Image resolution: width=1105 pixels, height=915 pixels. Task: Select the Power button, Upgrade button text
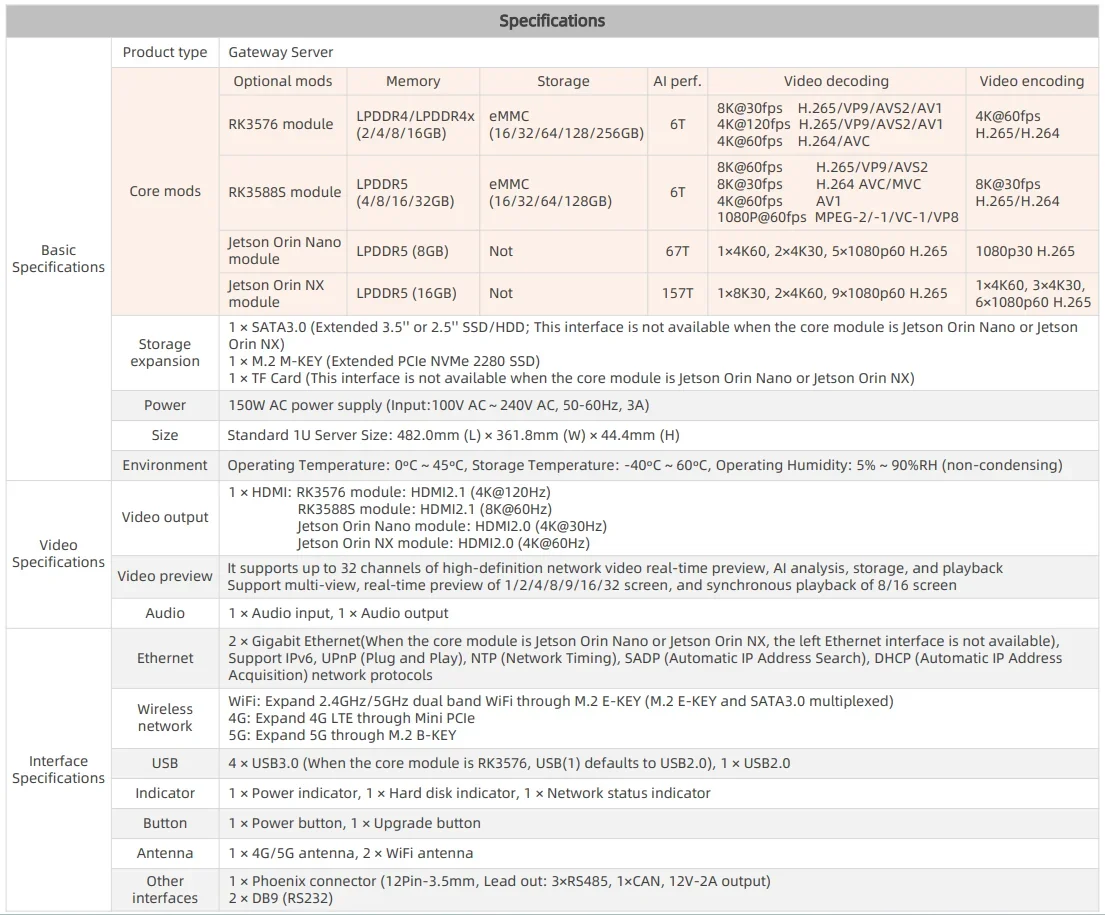[x=354, y=823]
